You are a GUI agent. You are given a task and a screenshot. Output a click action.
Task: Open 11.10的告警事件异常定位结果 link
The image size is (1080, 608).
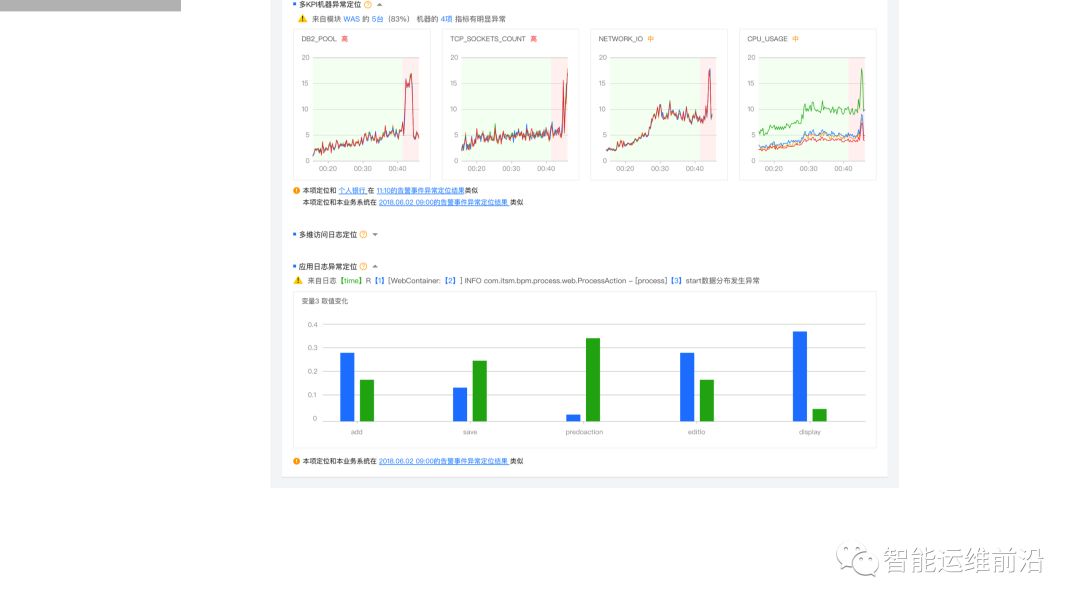[420, 191]
